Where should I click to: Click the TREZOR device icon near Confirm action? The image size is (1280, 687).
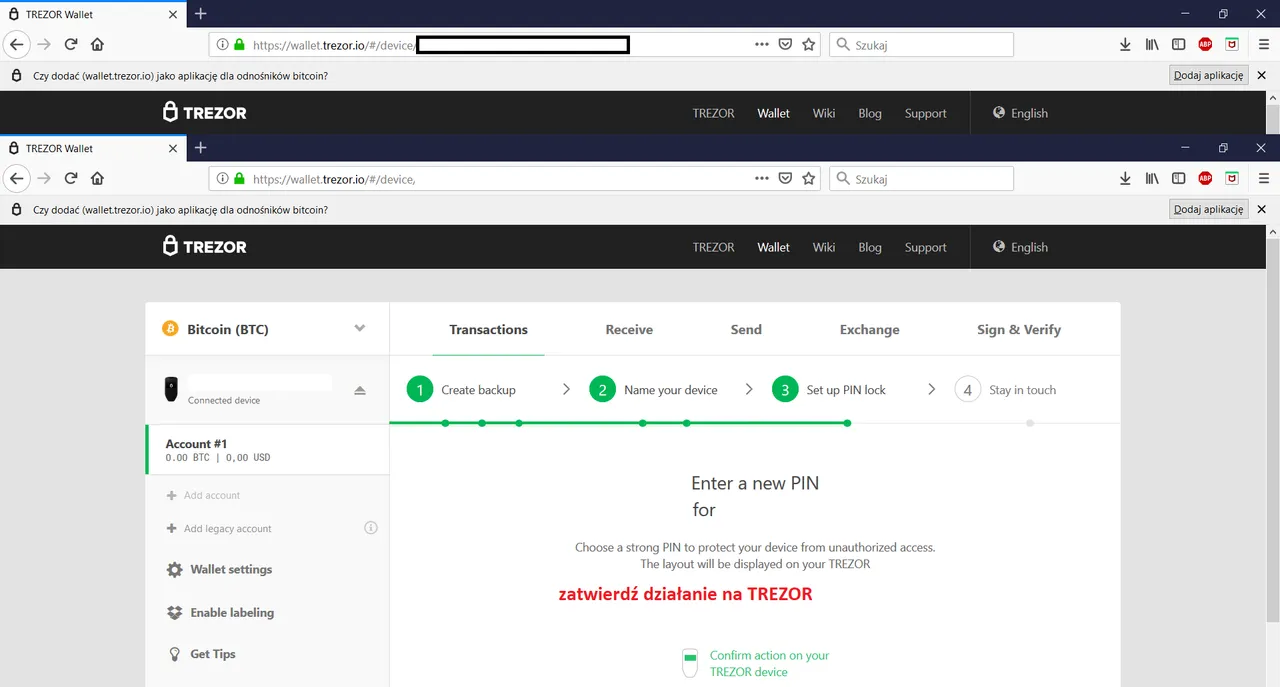click(x=689, y=662)
